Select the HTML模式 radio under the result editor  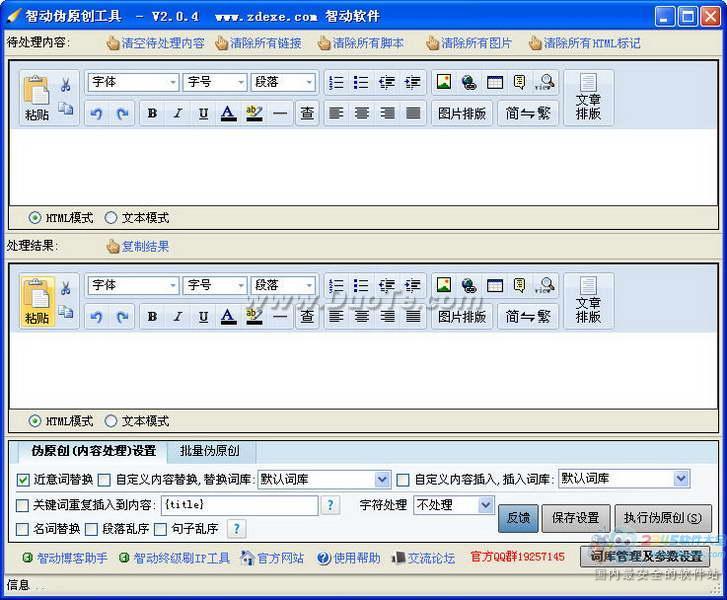coord(35,421)
